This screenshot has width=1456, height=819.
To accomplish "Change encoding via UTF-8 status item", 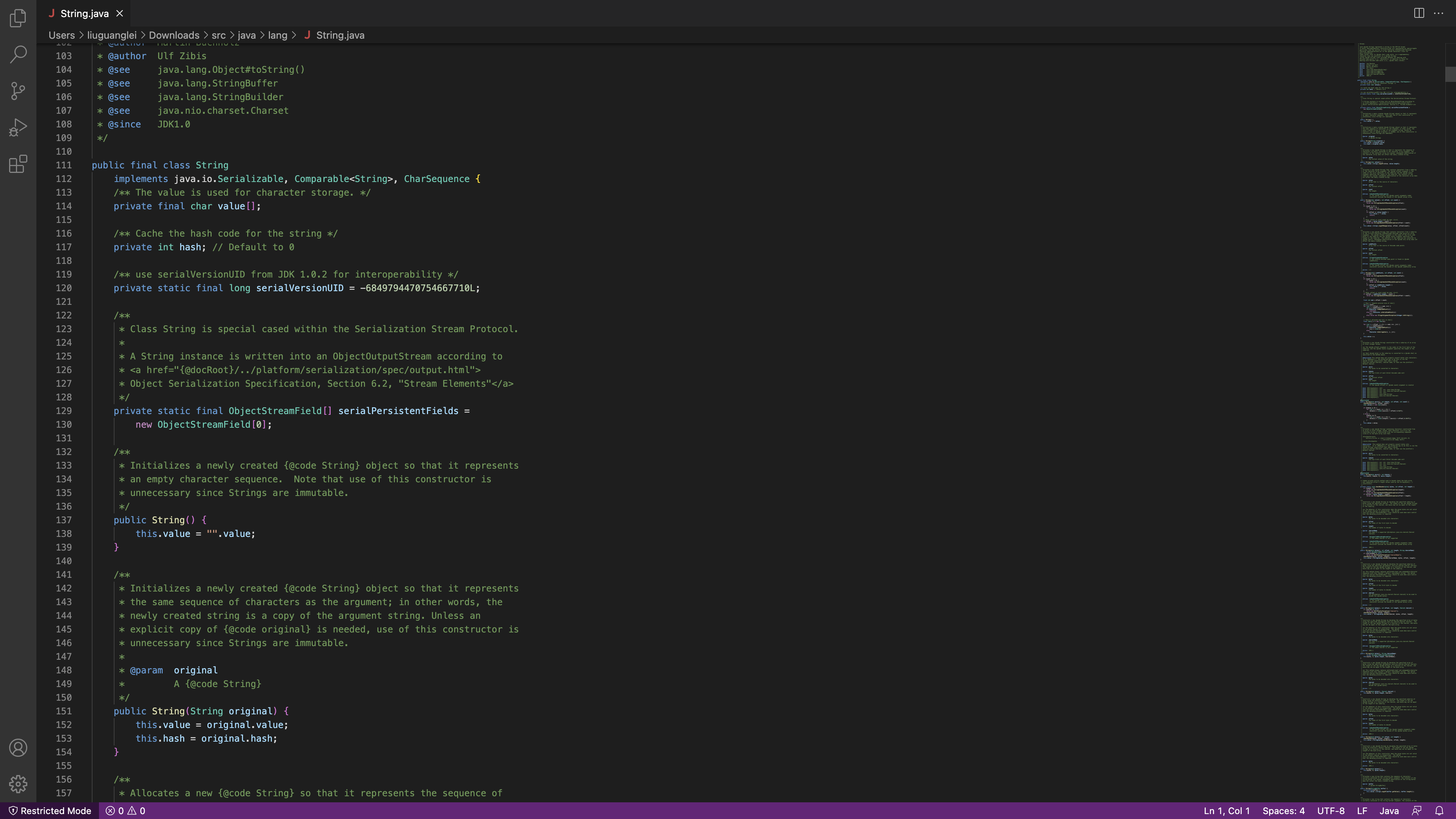I will pos(1331,811).
